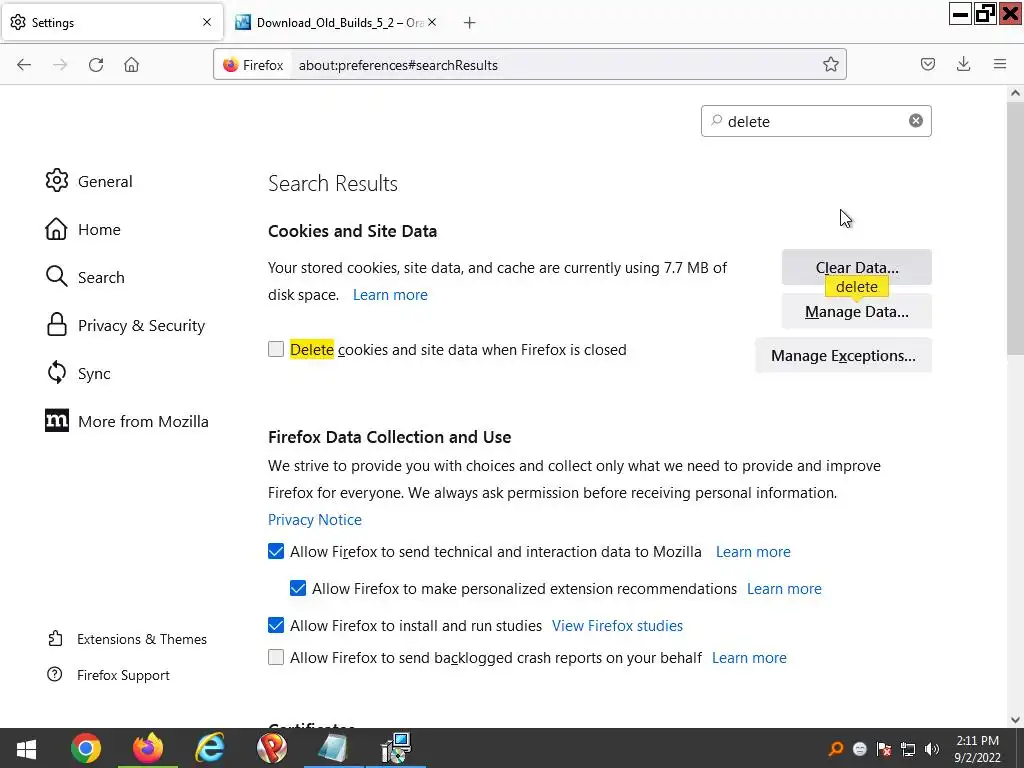
Task: Open Learn more for crash reports
Action: click(749, 658)
